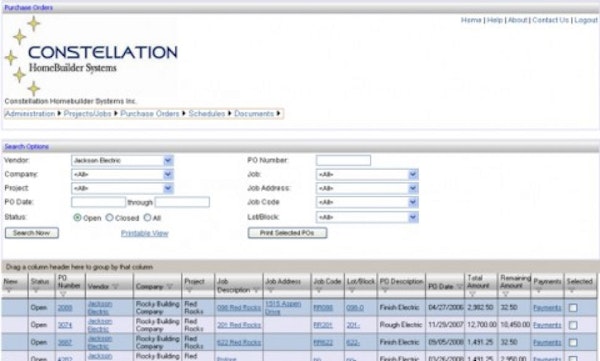Click the filter icon under Selected column
The image size is (600, 361).
tap(572, 291)
